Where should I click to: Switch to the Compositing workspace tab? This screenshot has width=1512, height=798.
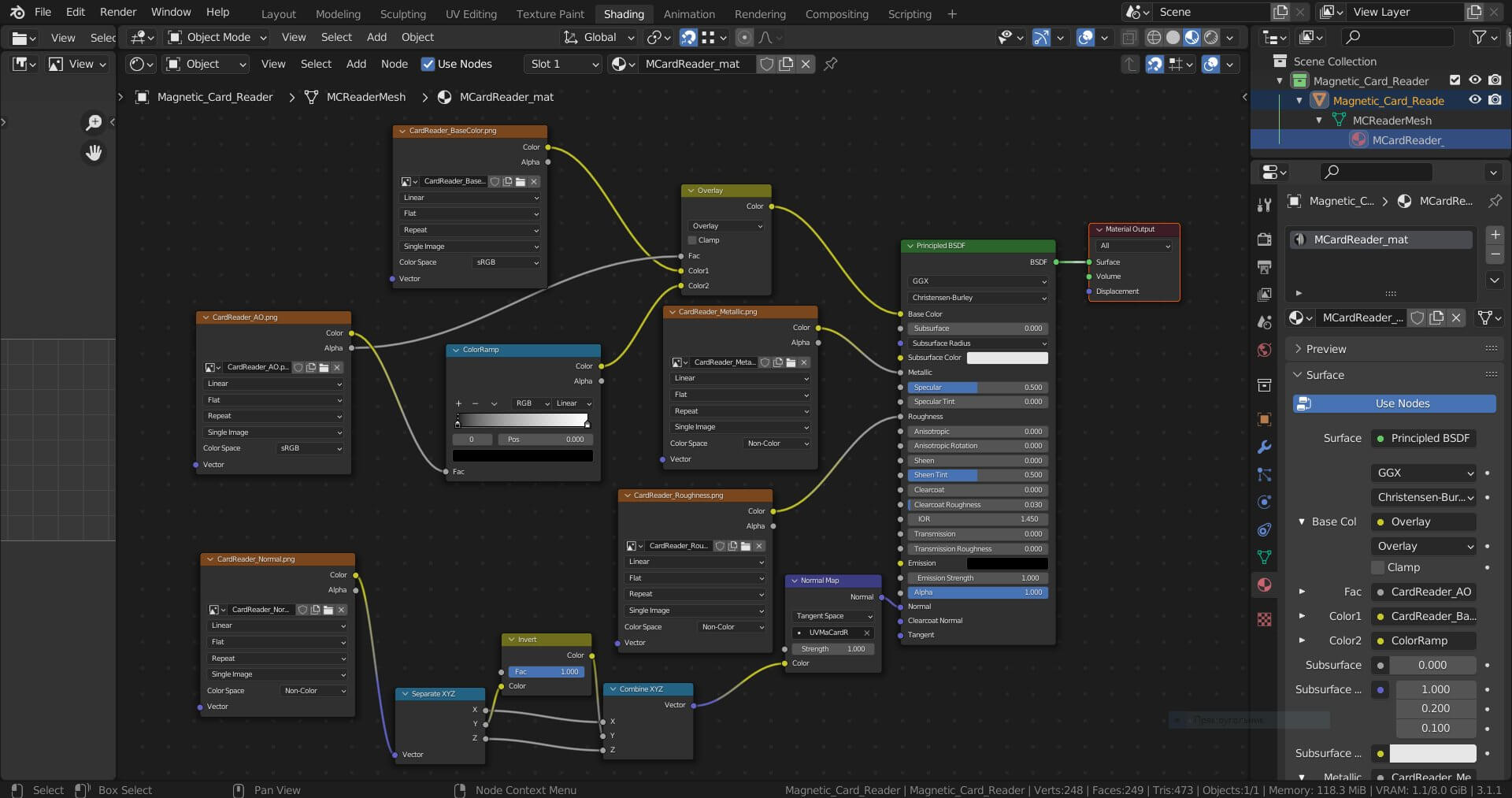(836, 13)
